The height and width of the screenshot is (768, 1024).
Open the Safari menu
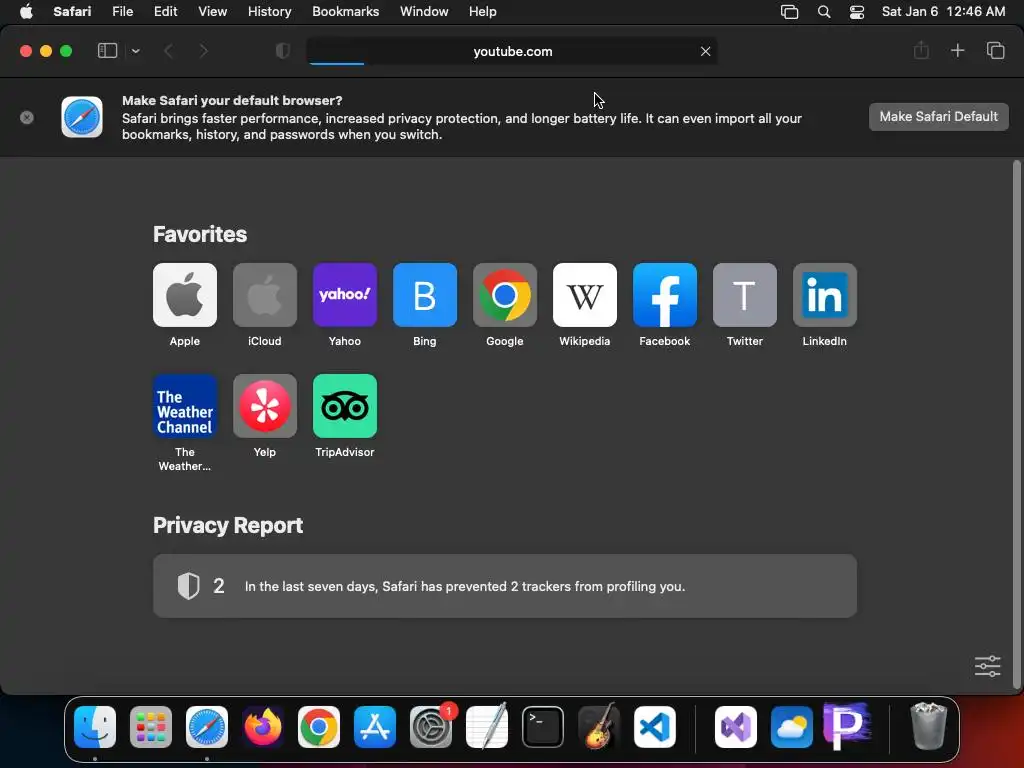click(72, 12)
